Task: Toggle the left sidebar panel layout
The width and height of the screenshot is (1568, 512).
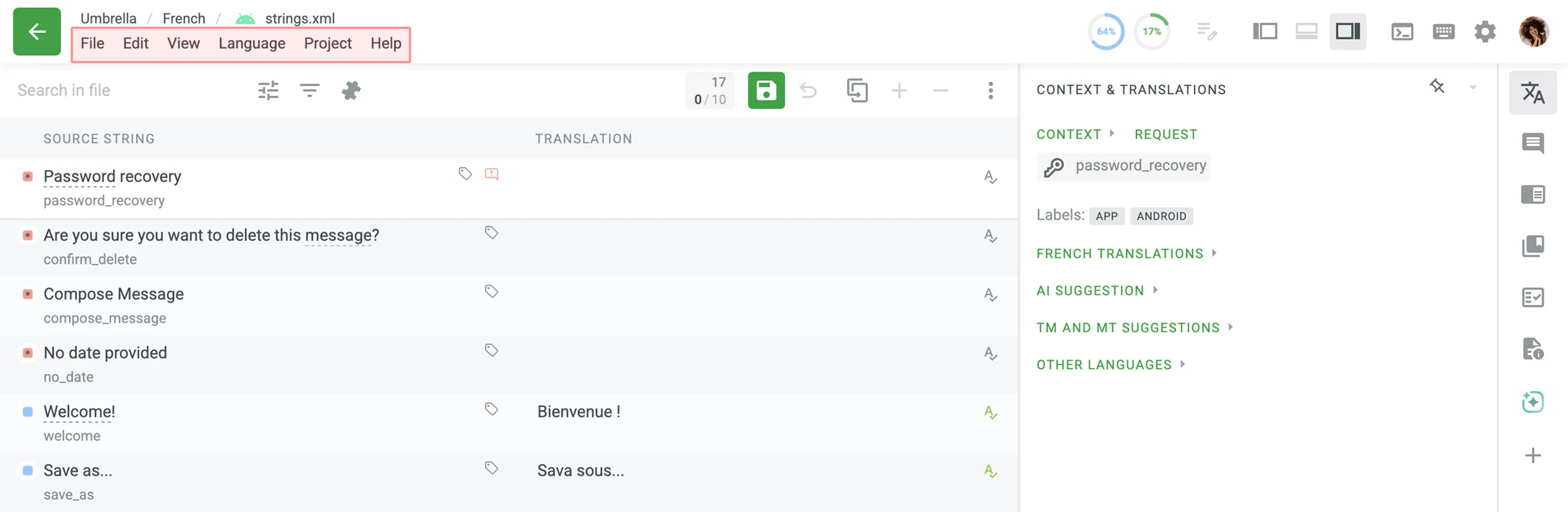Action: pos(1264,31)
